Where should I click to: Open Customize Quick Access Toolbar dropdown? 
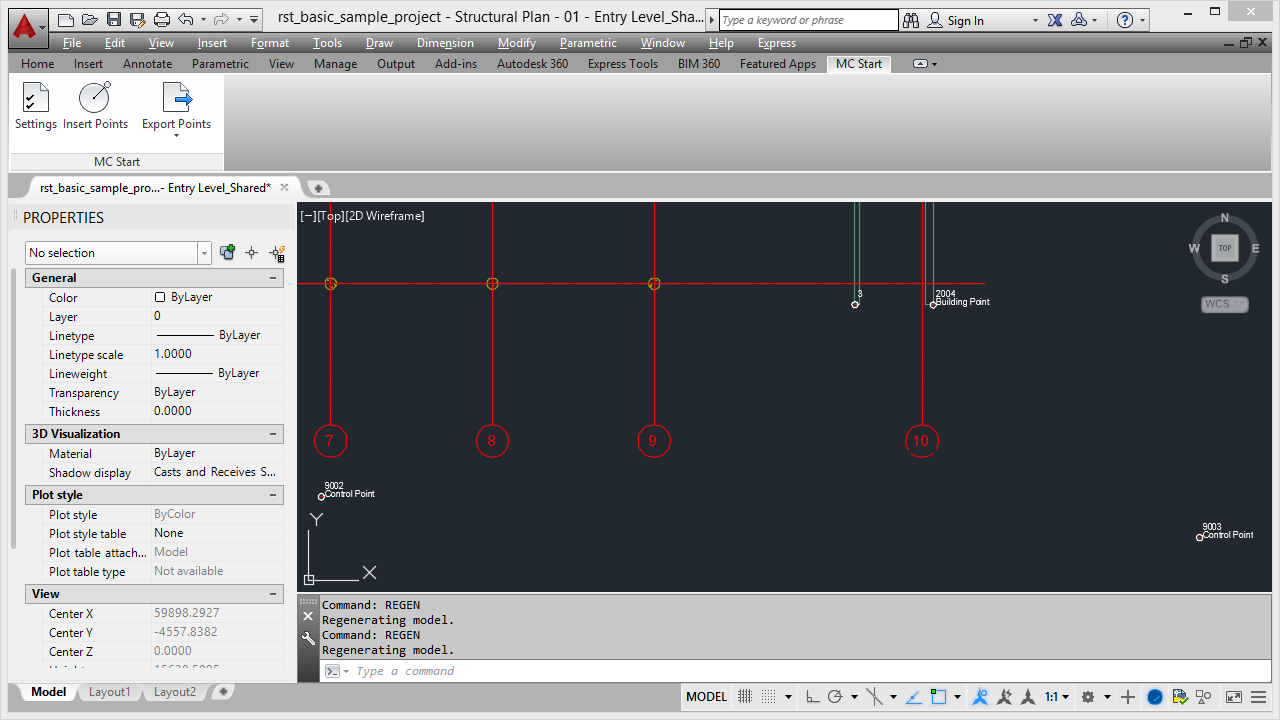pyautogui.click(x=254, y=20)
